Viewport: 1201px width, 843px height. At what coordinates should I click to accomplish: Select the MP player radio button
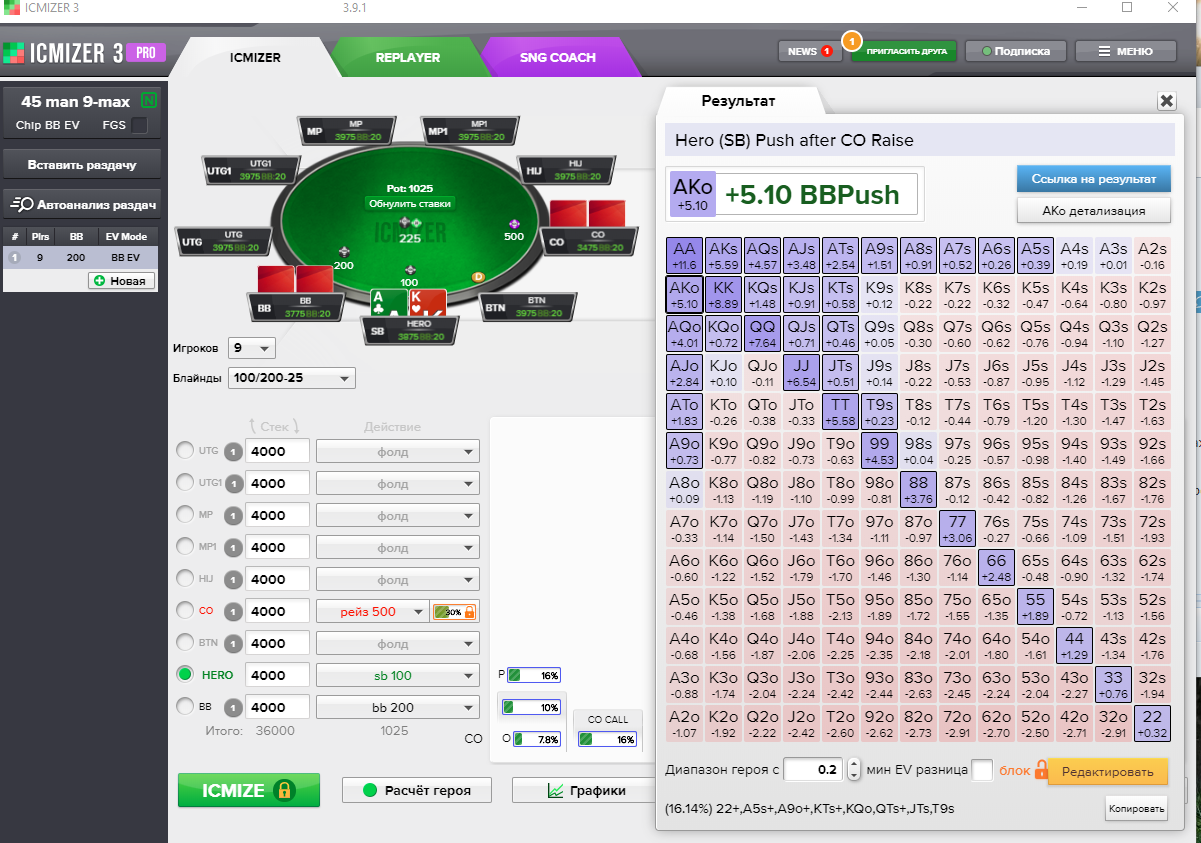coord(185,515)
